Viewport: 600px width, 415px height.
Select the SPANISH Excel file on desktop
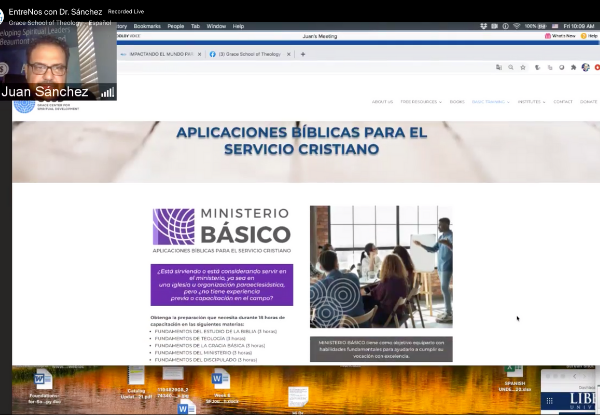514,379
